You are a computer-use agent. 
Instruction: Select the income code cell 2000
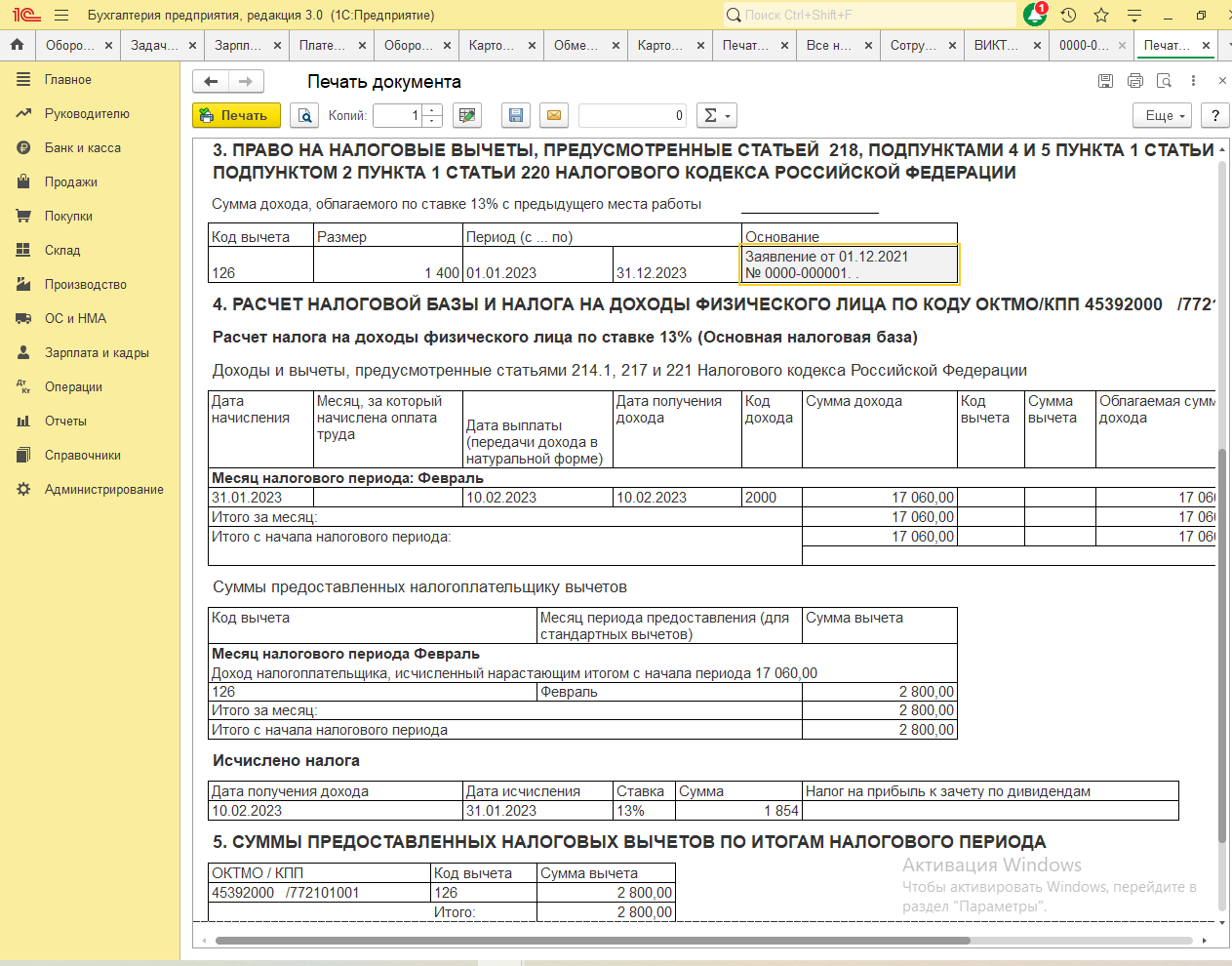[772, 498]
